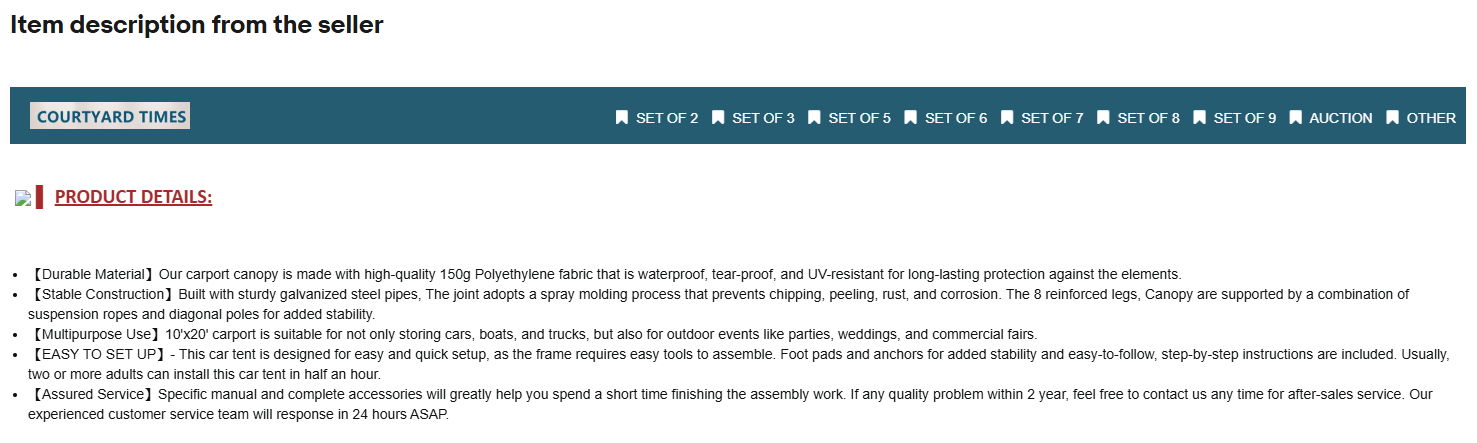Open the OTHER category text link
The image size is (1477, 443).
click(x=1431, y=118)
